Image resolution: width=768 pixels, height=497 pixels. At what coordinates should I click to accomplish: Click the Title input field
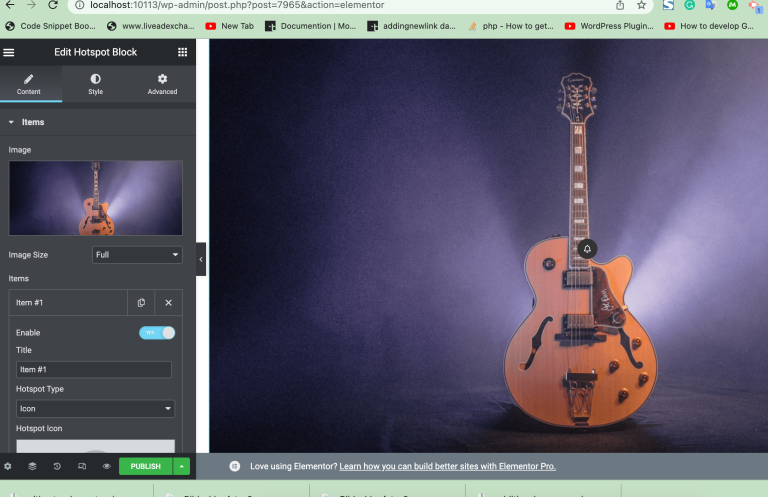pos(94,370)
